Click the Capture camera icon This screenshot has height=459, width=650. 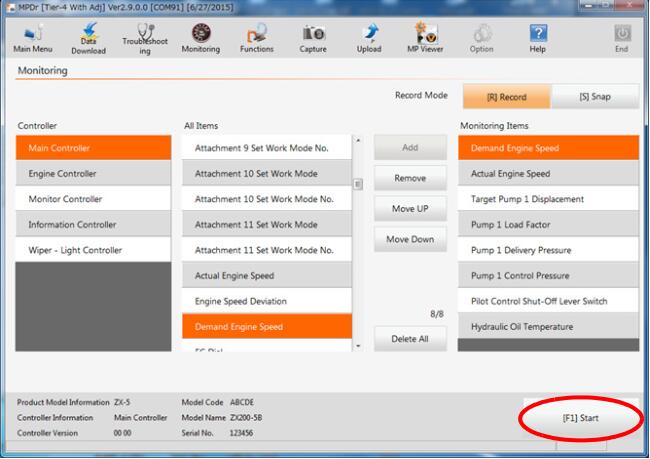pos(313,38)
